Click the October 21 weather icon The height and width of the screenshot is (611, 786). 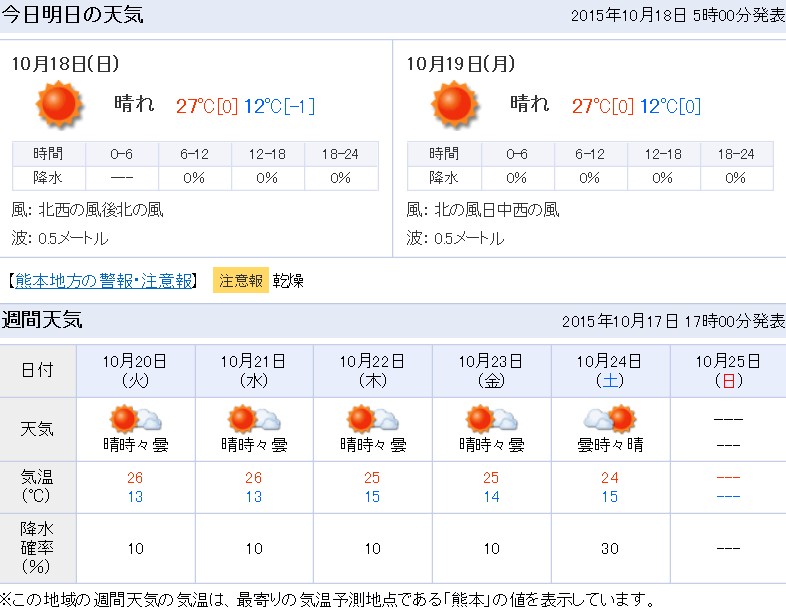(x=254, y=418)
